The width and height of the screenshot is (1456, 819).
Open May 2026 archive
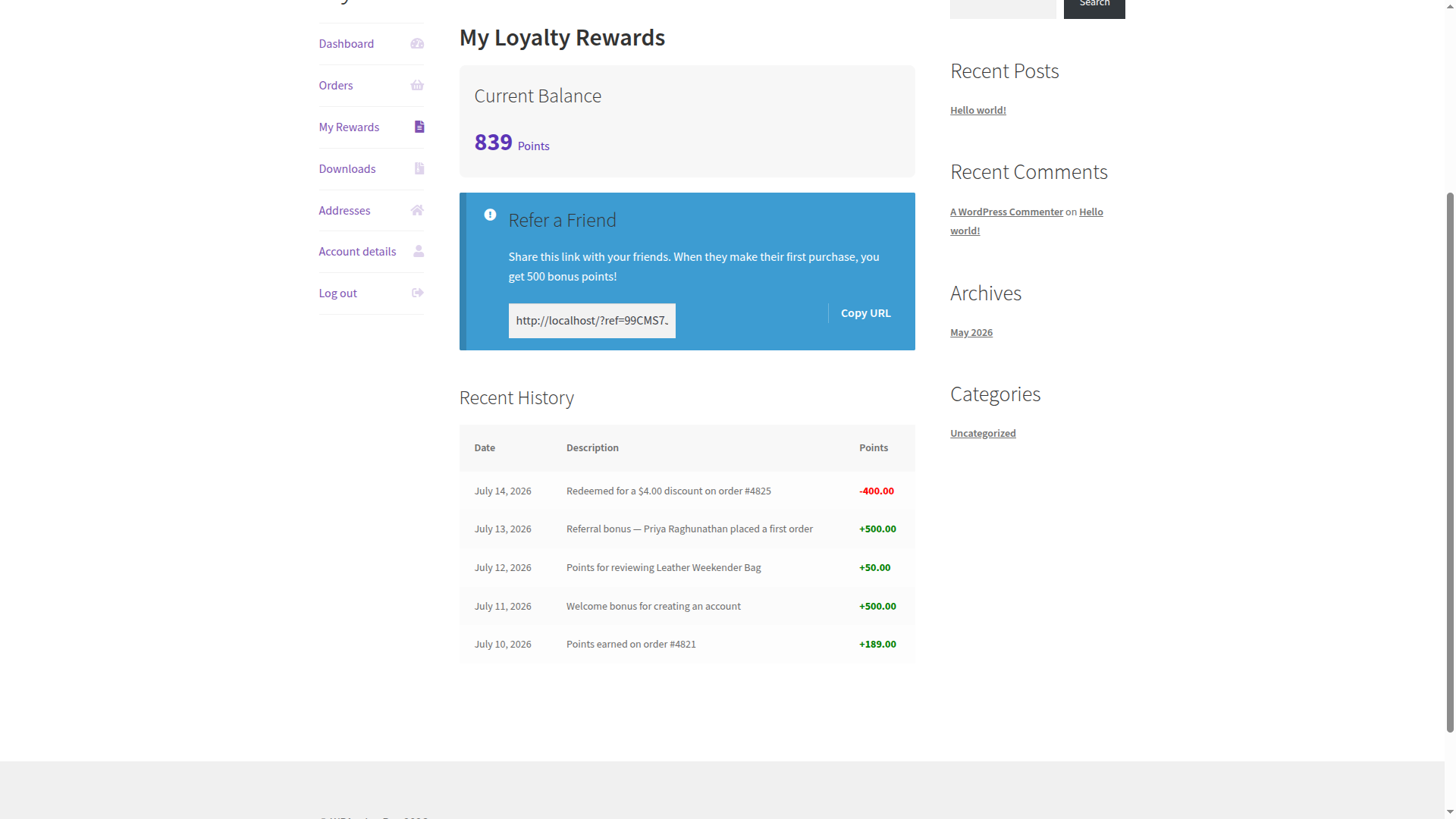pos(971,333)
